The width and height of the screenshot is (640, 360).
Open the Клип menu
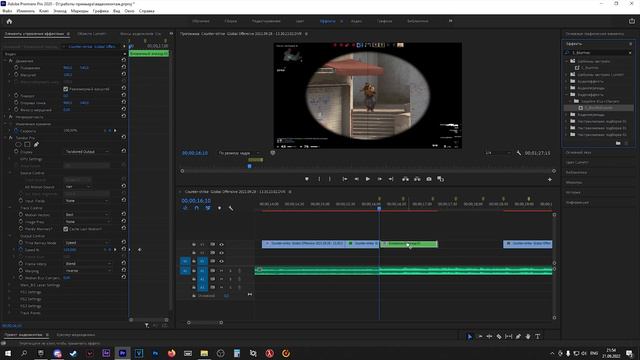tap(44, 11)
